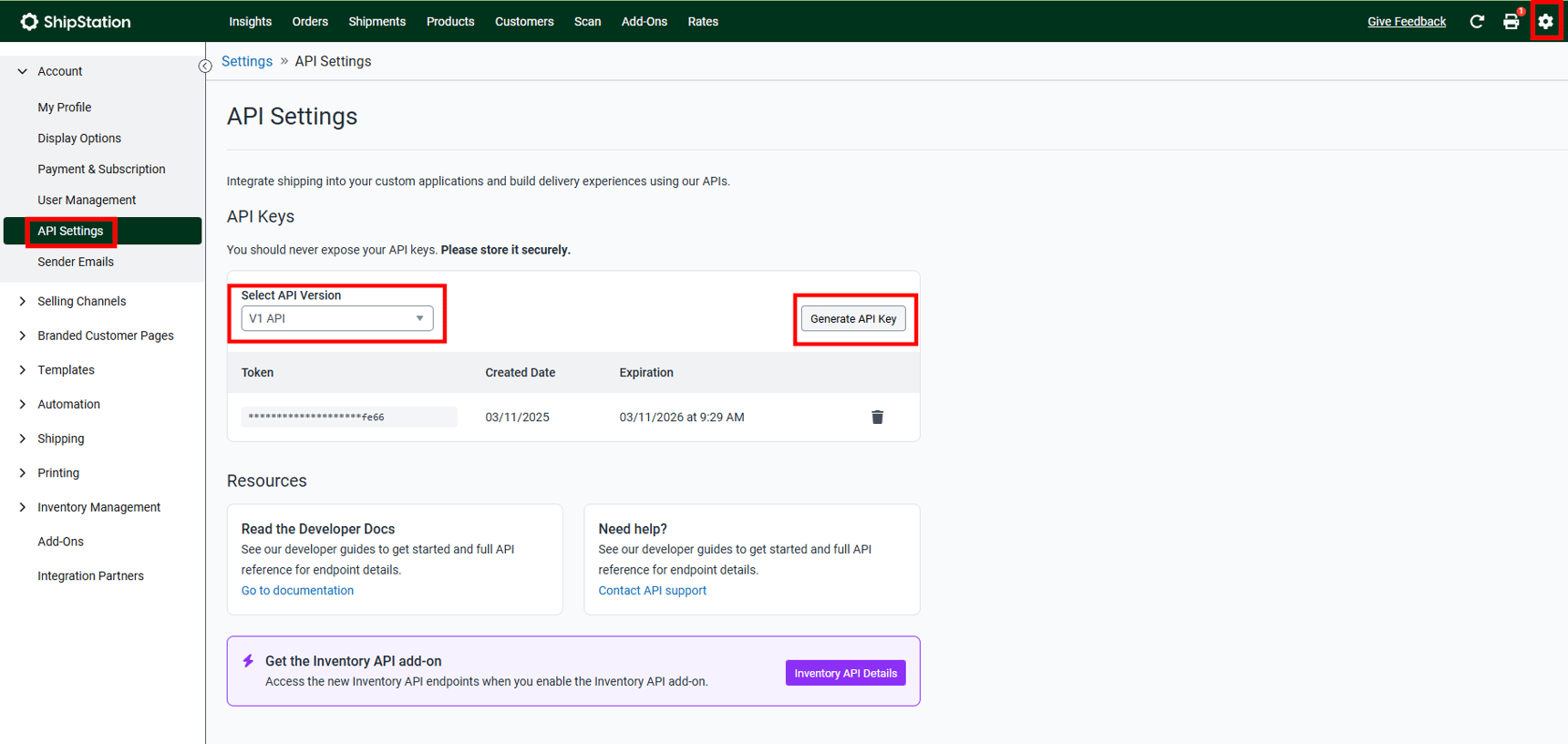The image size is (1568, 744).
Task: Click Generate API Key button
Action: tap(853, 318)
